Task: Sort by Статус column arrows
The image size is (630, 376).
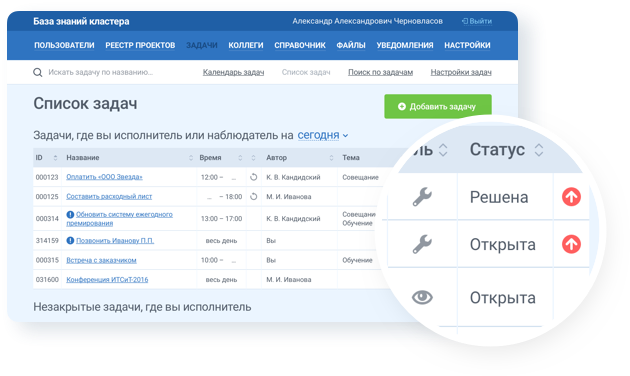Action: [x=539, y=150]
